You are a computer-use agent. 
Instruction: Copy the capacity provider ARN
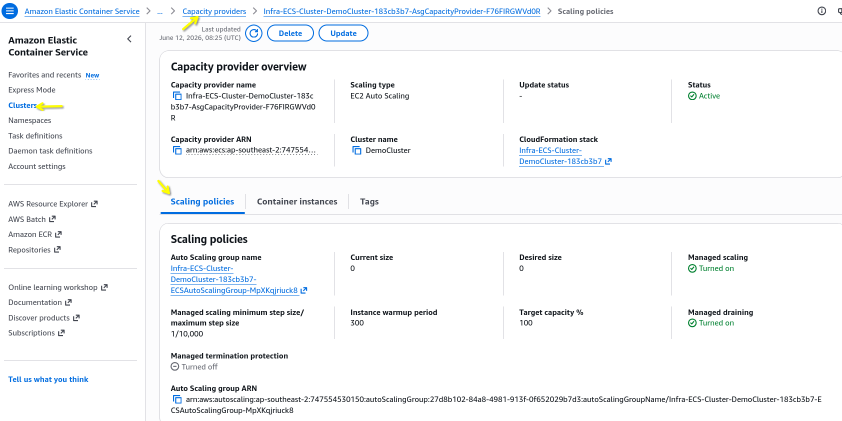coord(177,150)
